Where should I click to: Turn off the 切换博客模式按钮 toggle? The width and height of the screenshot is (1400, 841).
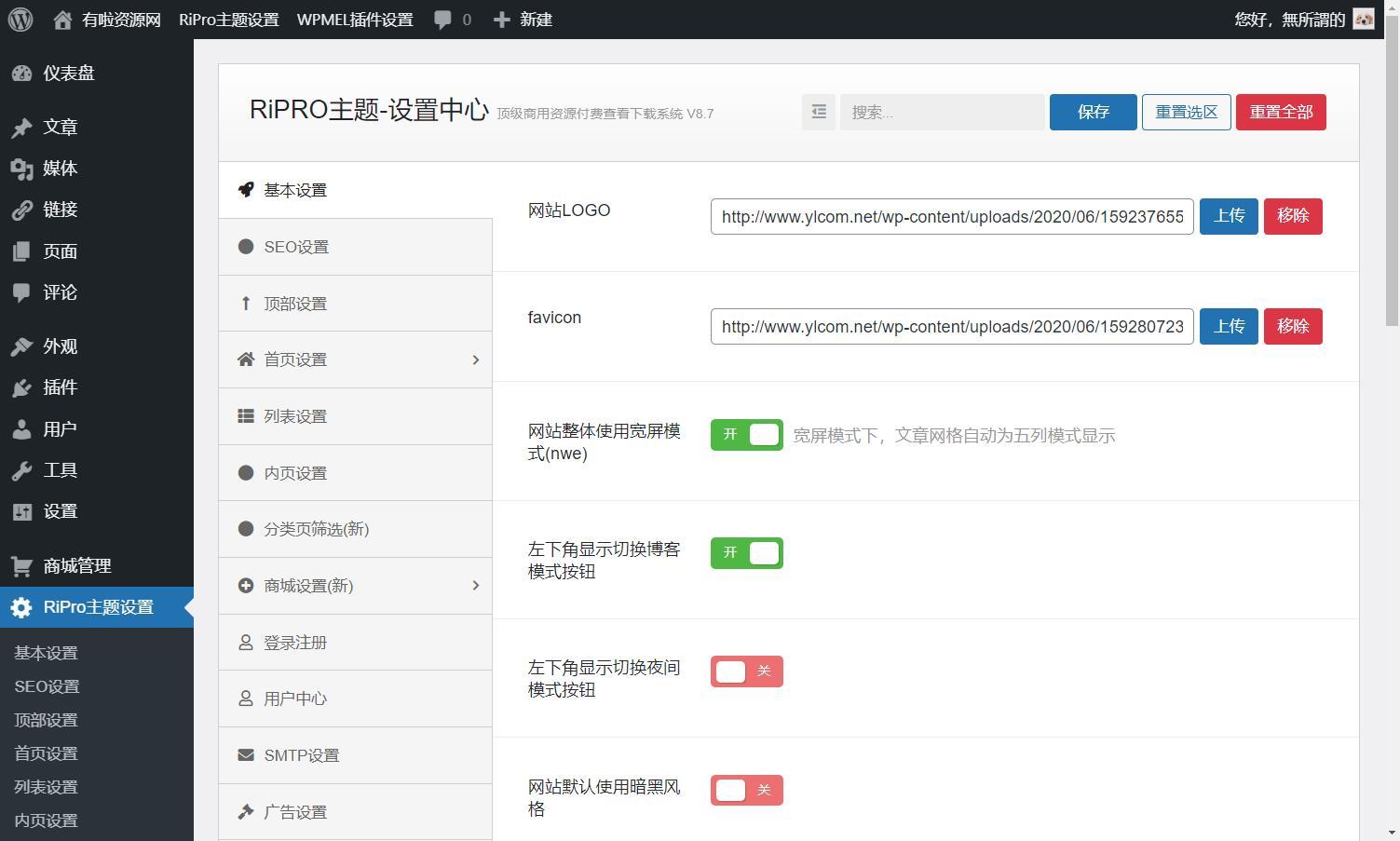tap(746, 552)
